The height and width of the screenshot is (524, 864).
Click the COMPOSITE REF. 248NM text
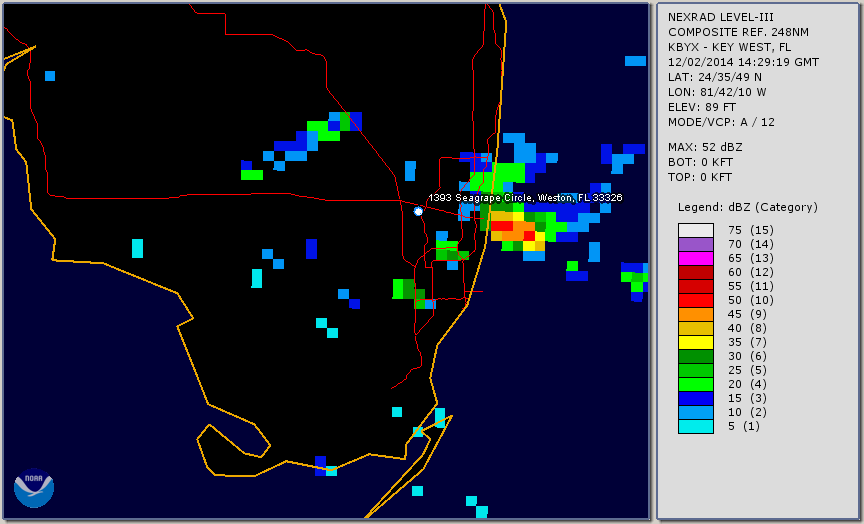pos(738,32)
